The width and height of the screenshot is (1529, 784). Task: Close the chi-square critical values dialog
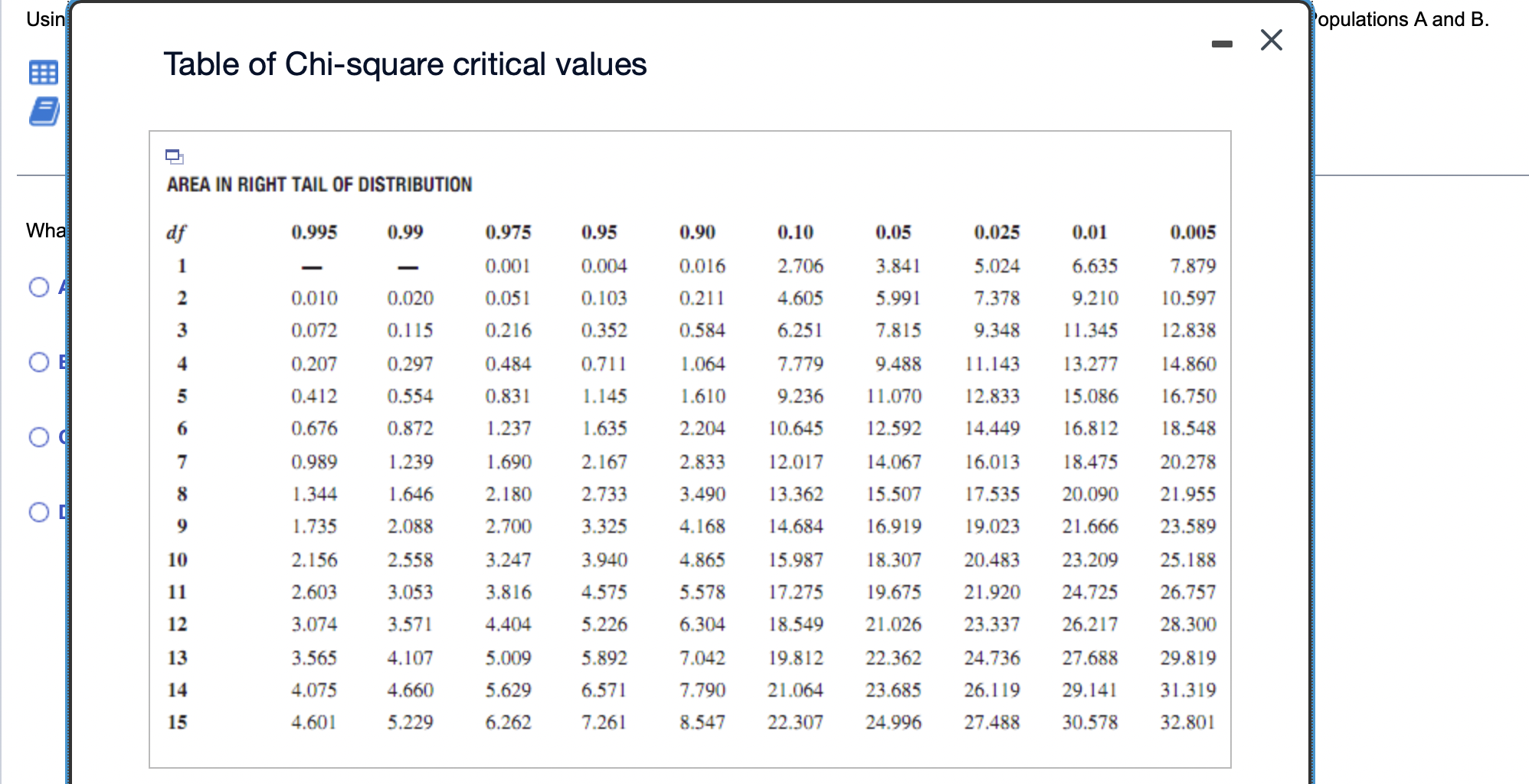(x=1272, y=40)
